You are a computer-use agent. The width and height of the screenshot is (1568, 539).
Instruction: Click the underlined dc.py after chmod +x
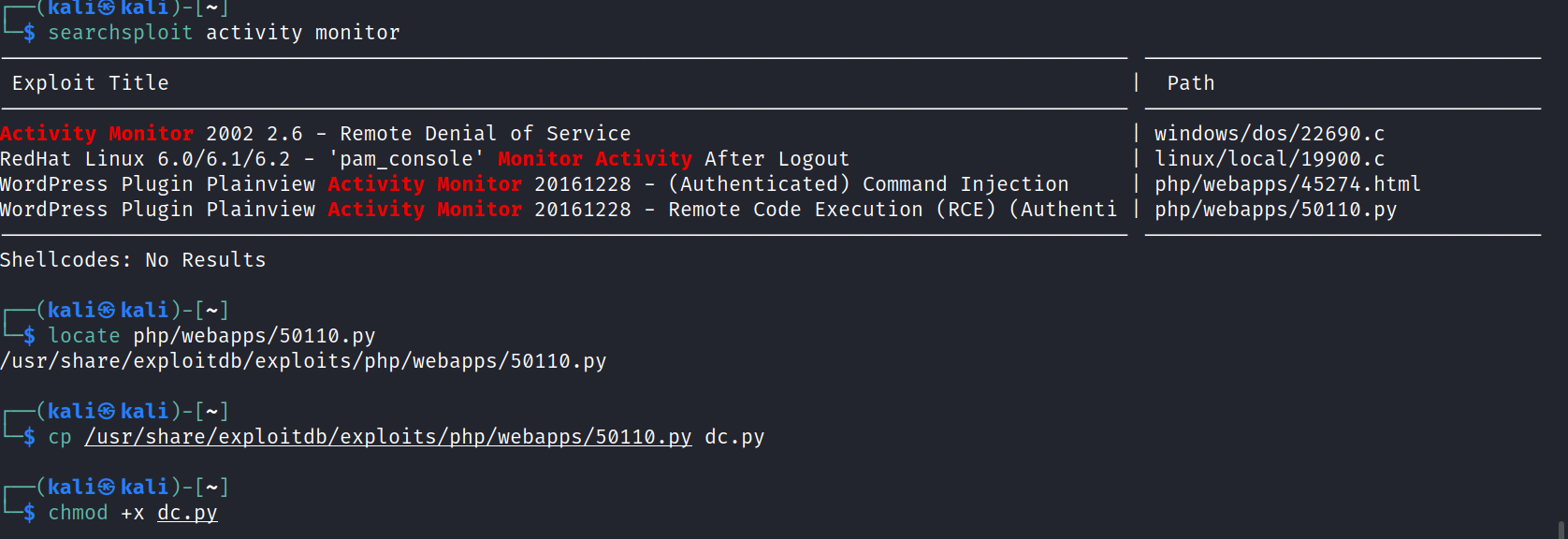(187, 513)
